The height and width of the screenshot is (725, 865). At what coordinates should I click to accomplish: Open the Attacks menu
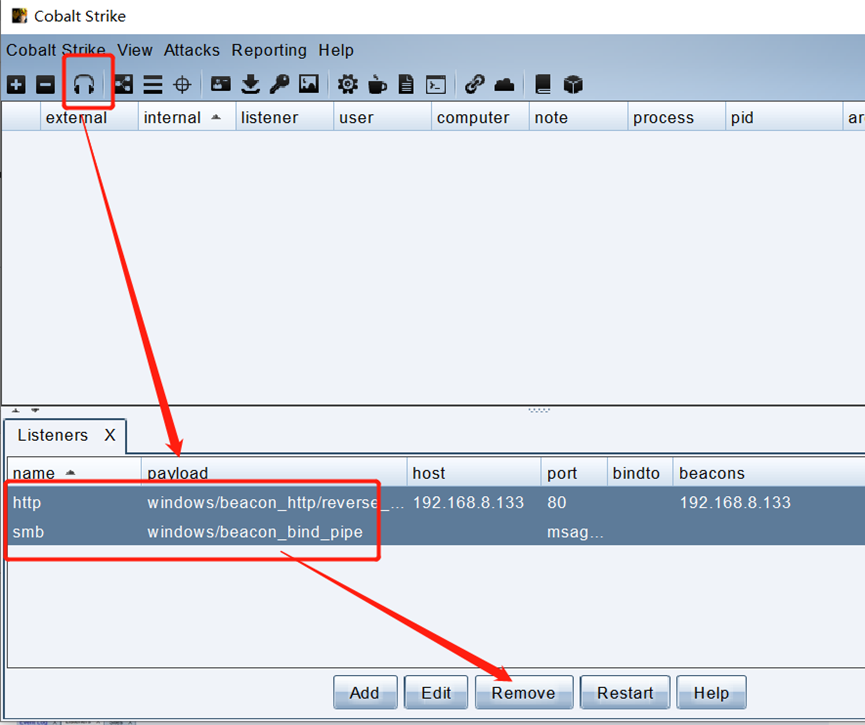(191, 50)
